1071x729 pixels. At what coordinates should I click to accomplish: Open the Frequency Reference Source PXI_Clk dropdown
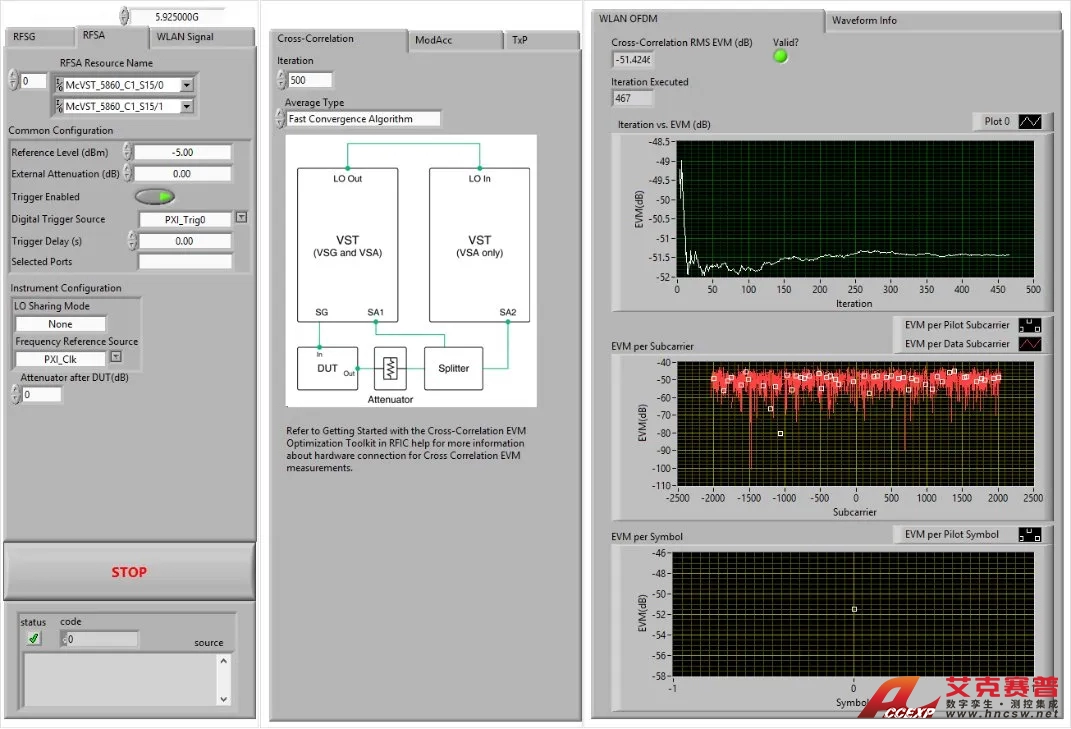116,357
